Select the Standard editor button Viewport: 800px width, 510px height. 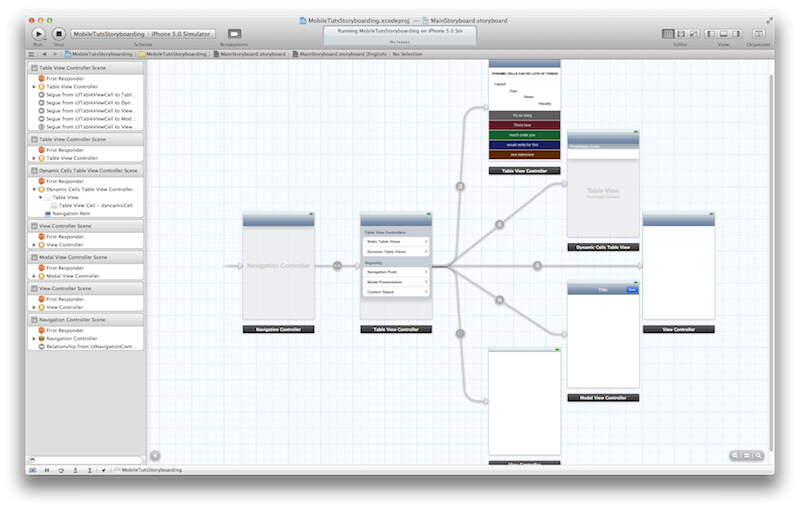coord(668,34)
